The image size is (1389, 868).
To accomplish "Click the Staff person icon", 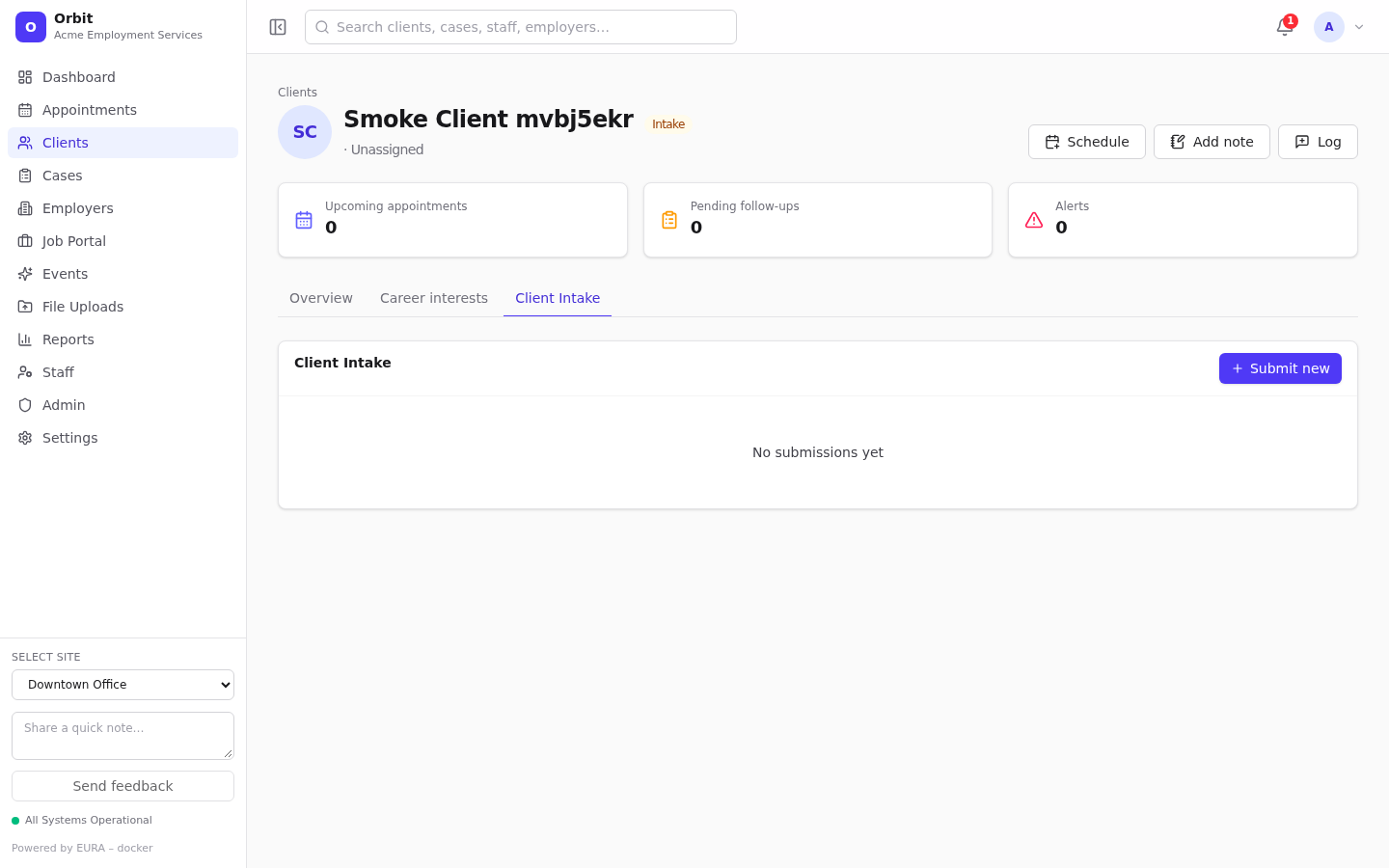I will (25, 372).
